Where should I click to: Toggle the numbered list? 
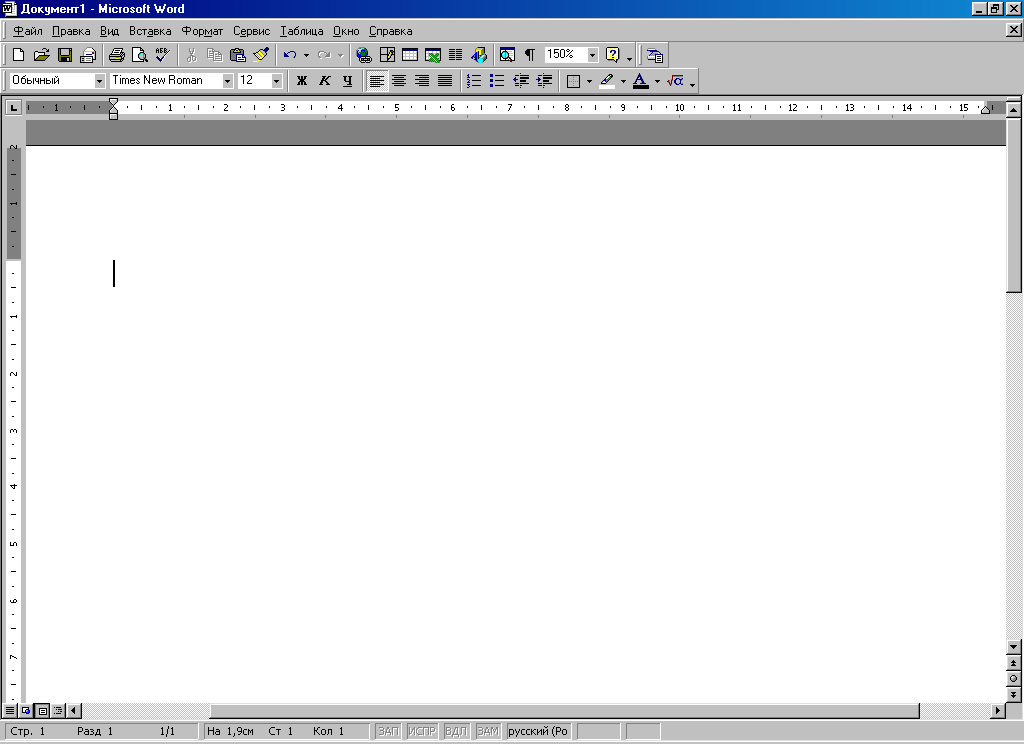[x=474, y=80]
